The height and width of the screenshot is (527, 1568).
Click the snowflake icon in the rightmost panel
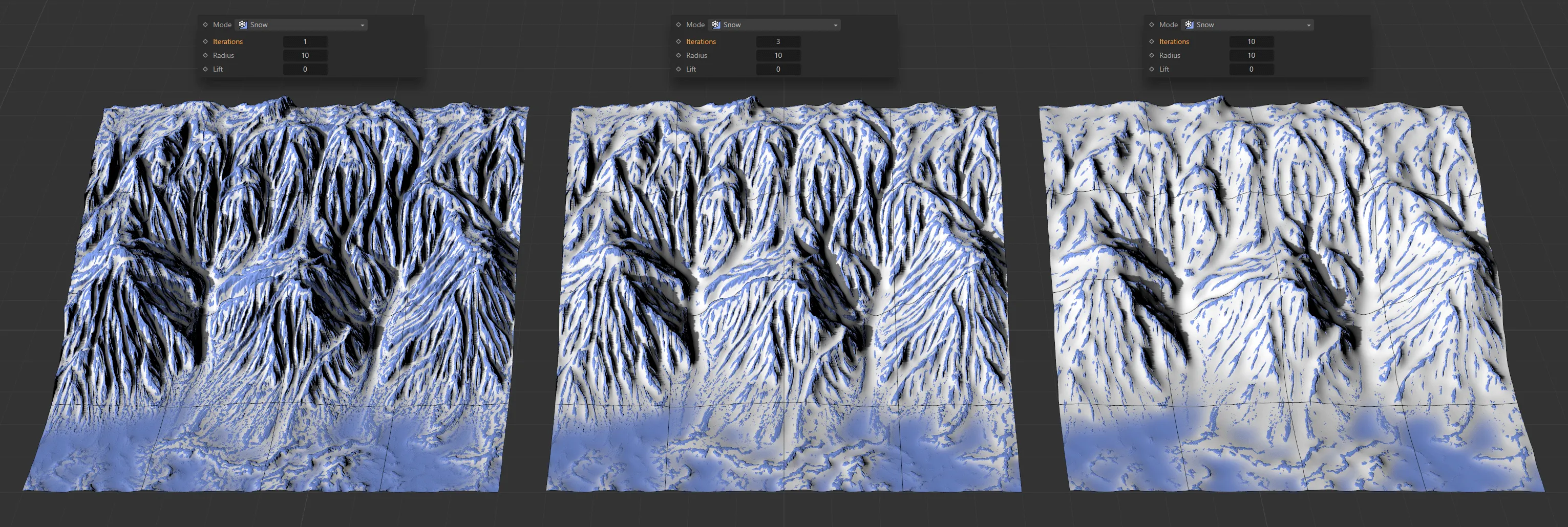[x=1189, y=25]
